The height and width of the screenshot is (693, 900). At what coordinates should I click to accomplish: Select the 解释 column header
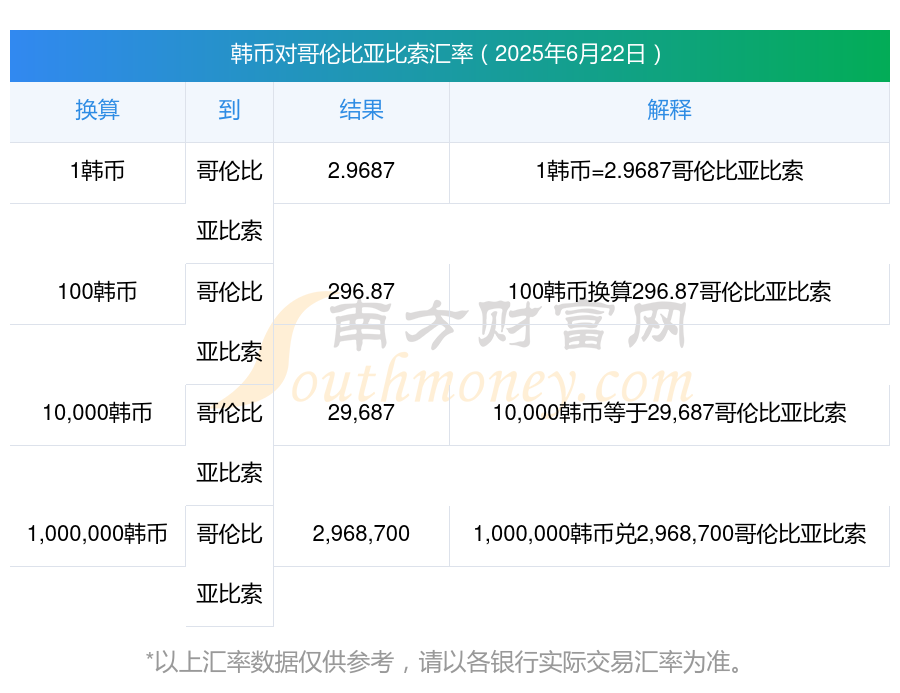[669, 110]
